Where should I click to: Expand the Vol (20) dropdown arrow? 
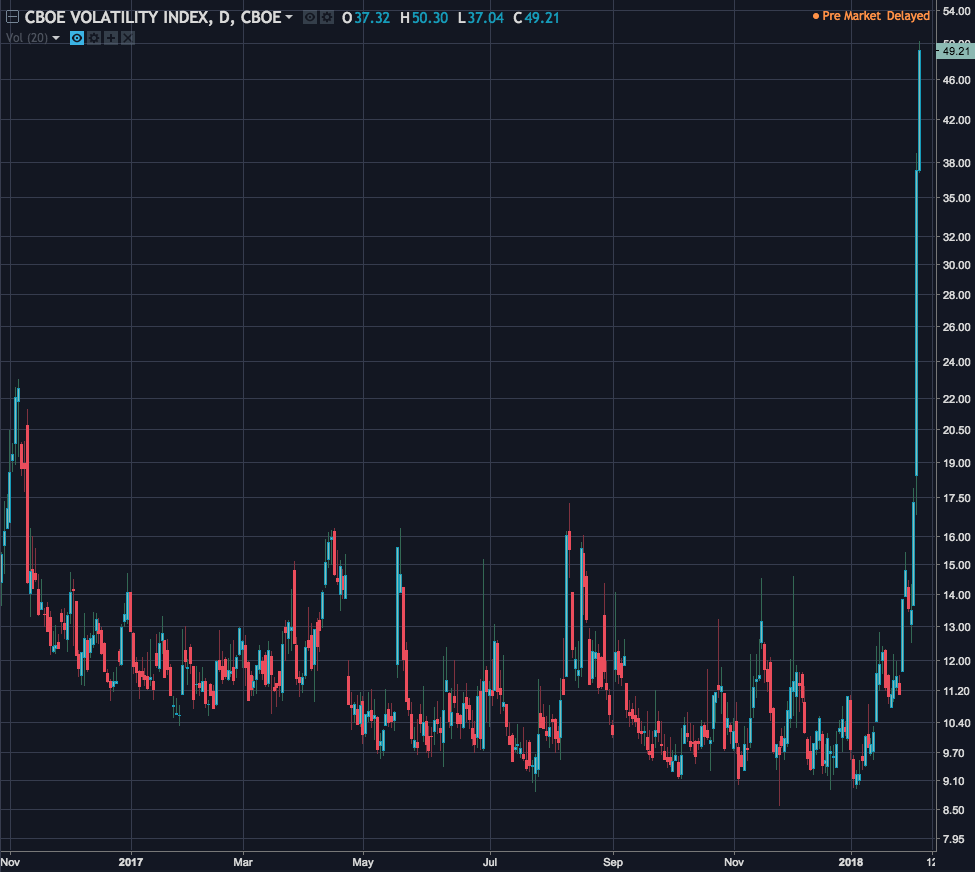pos(56,38)
